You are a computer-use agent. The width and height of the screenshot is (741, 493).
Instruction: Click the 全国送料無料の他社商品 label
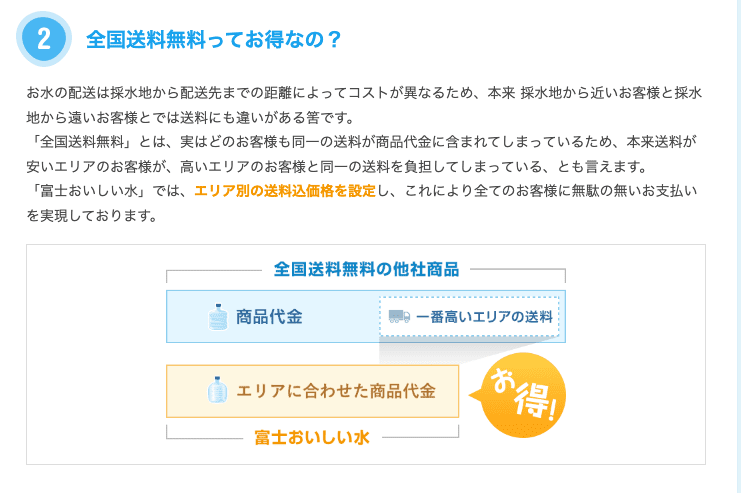pyautogui.click(x=366, y=269)
